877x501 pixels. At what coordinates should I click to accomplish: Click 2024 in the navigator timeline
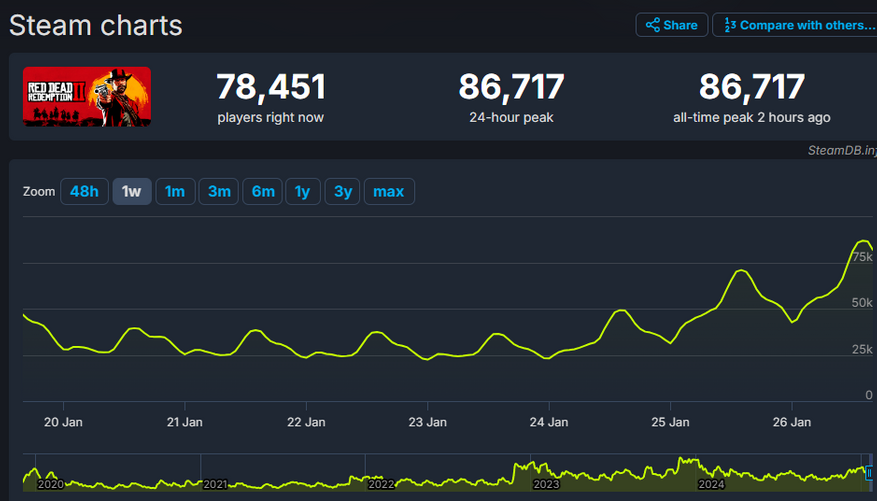(x=711, y=484)
